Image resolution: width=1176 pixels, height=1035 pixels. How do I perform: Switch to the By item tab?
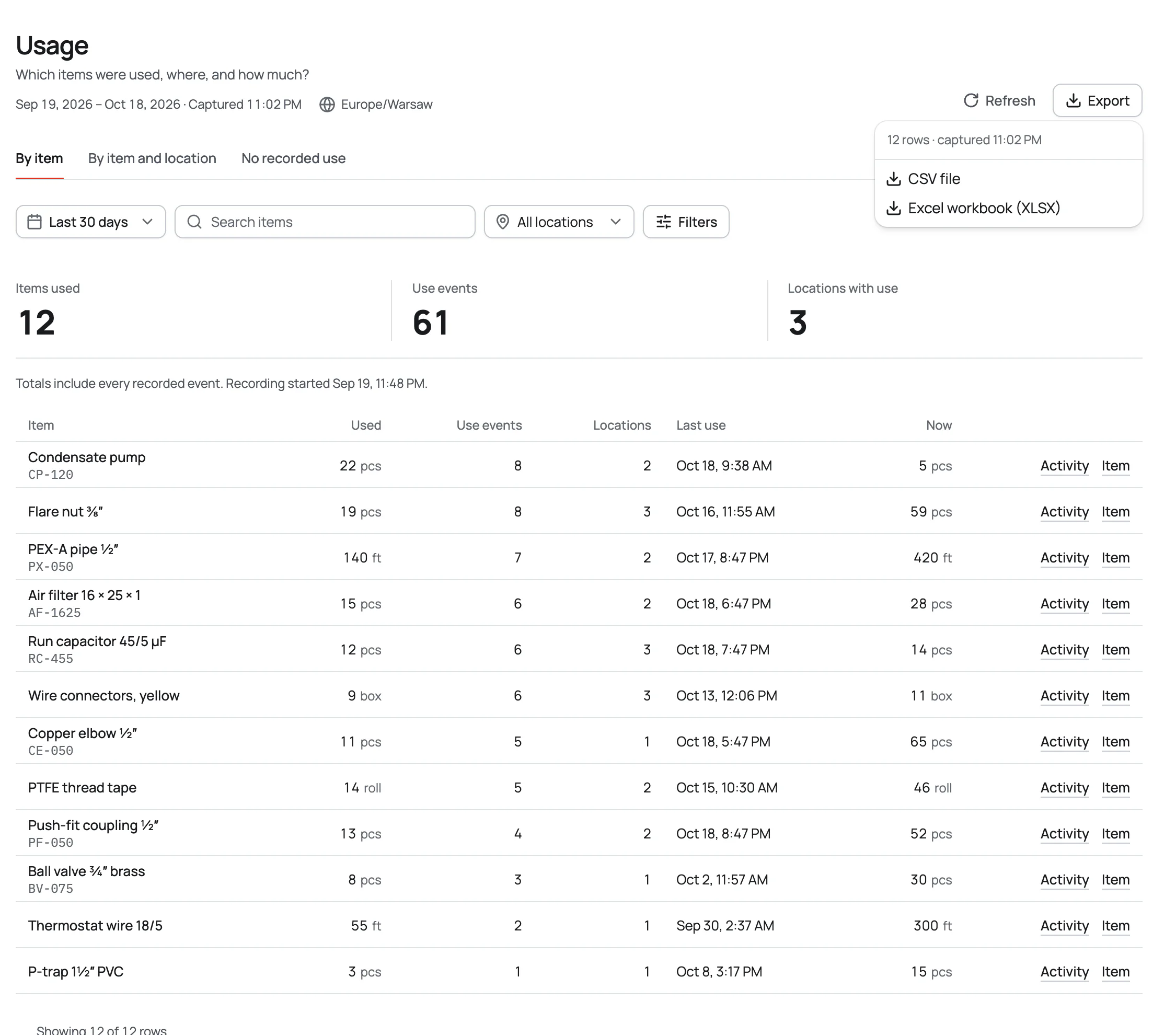tap(39, 159)
